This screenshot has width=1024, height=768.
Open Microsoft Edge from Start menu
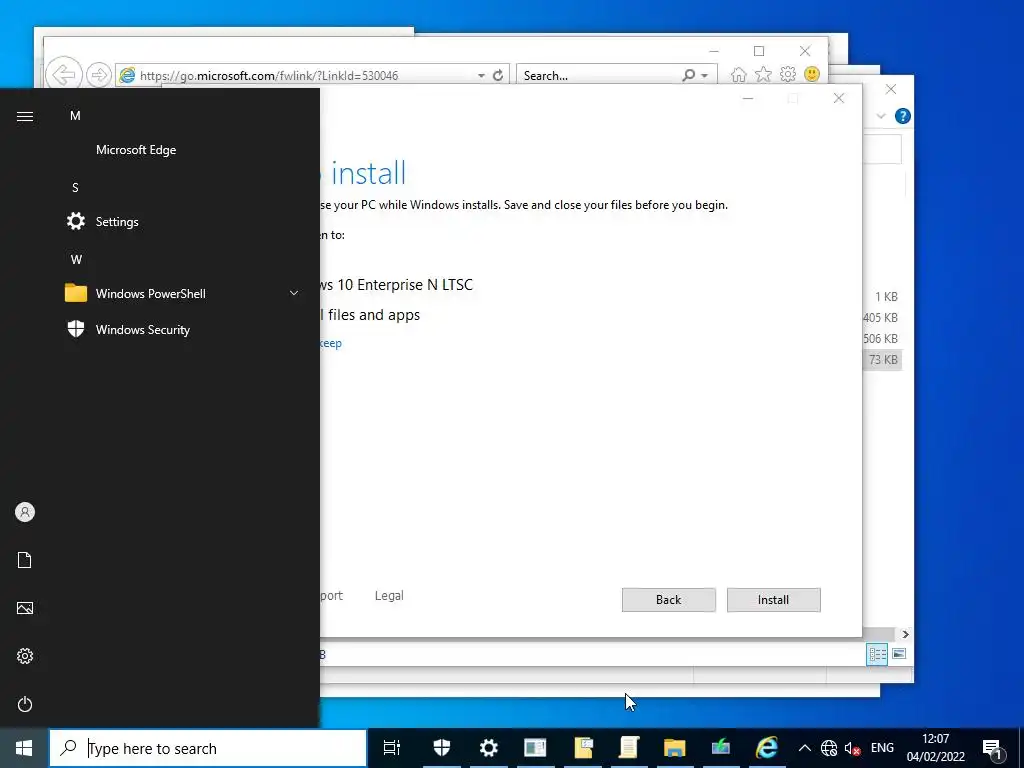[136, 150]
